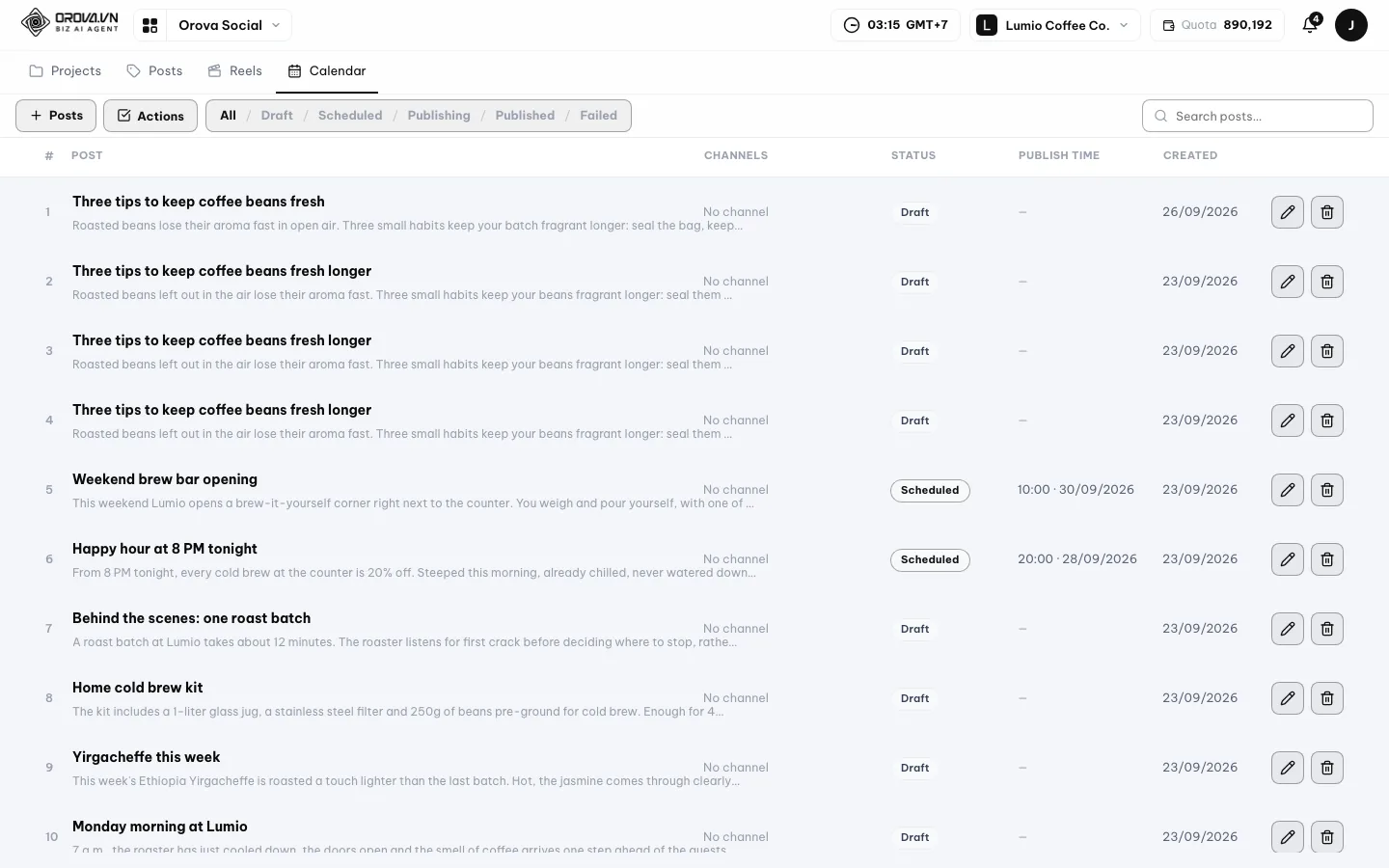Image resolution: width=1389 pixels, height=868 pixels.
Task: Click the Orova.vn logo
Action: (69, 22)
